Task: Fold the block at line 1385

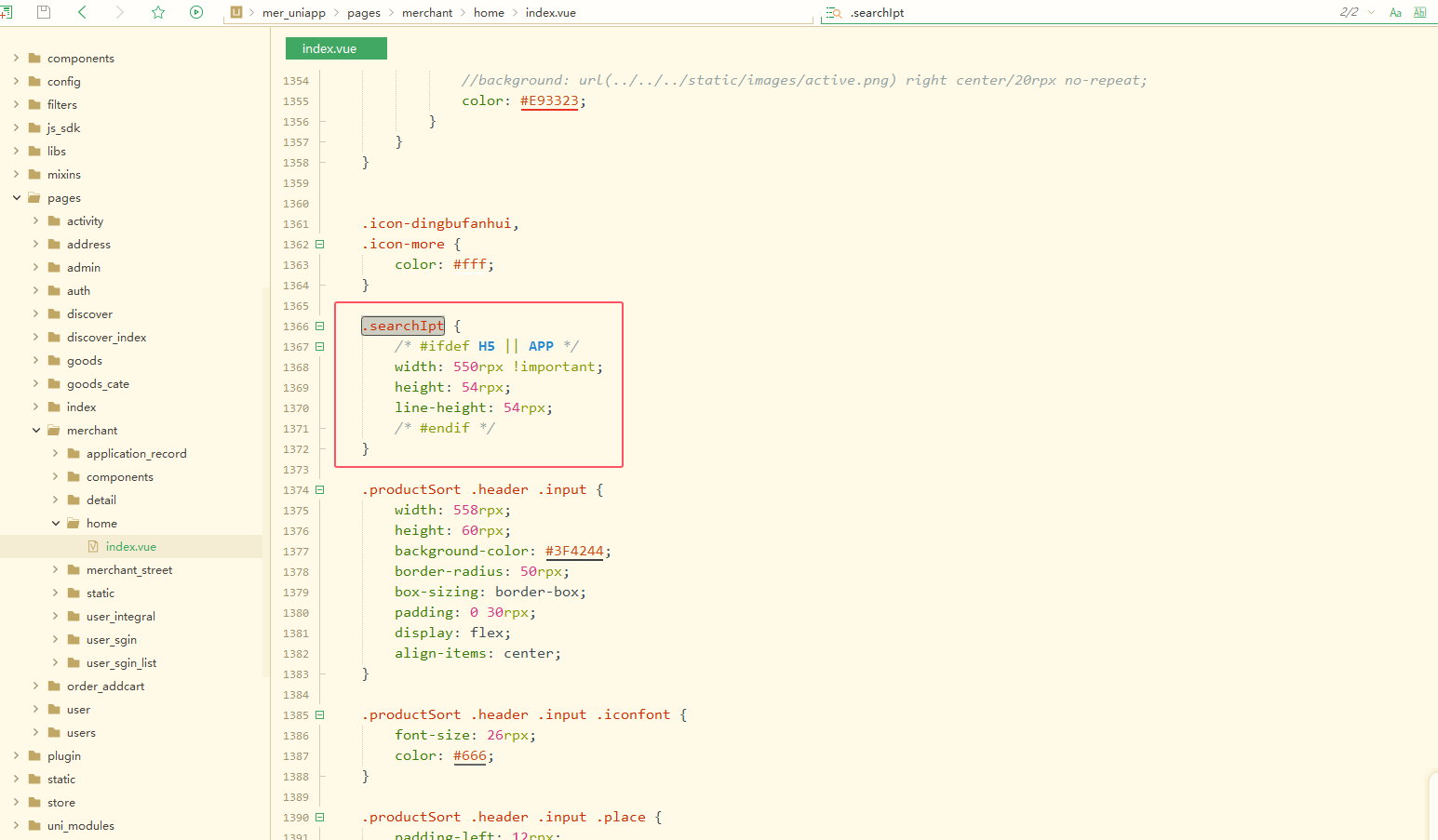Action: click(319, 714)
